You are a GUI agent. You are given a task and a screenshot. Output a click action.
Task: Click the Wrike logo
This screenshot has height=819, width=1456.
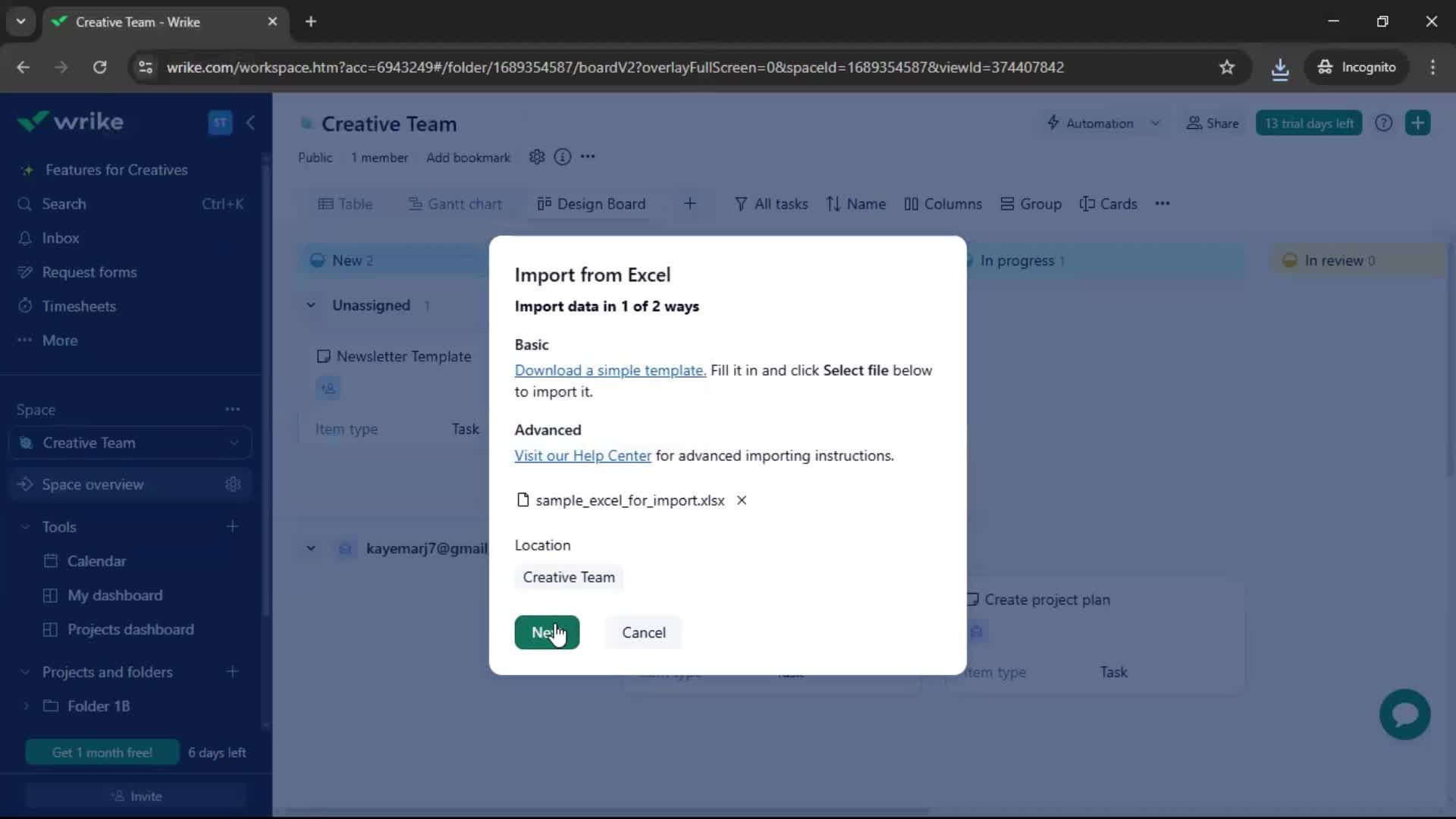[x=71, y=121]
